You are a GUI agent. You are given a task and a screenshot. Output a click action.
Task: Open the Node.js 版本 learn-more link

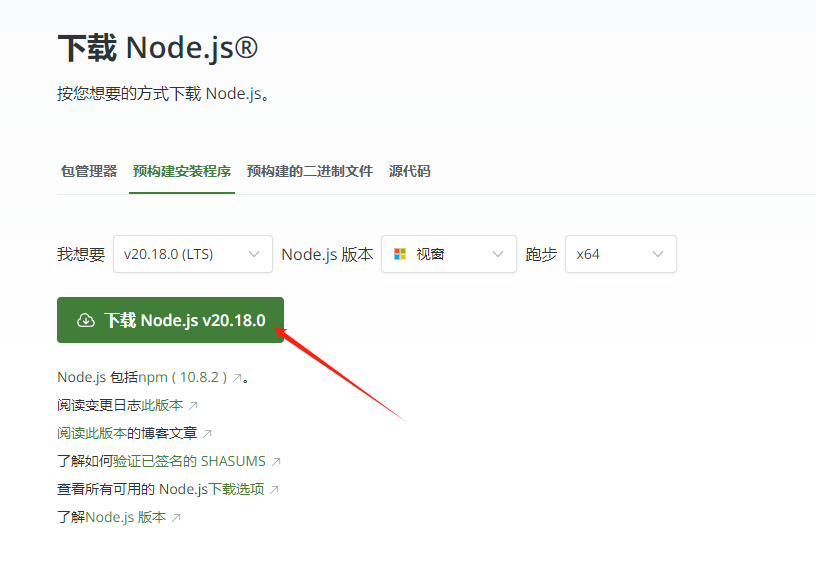coord(126,518)
